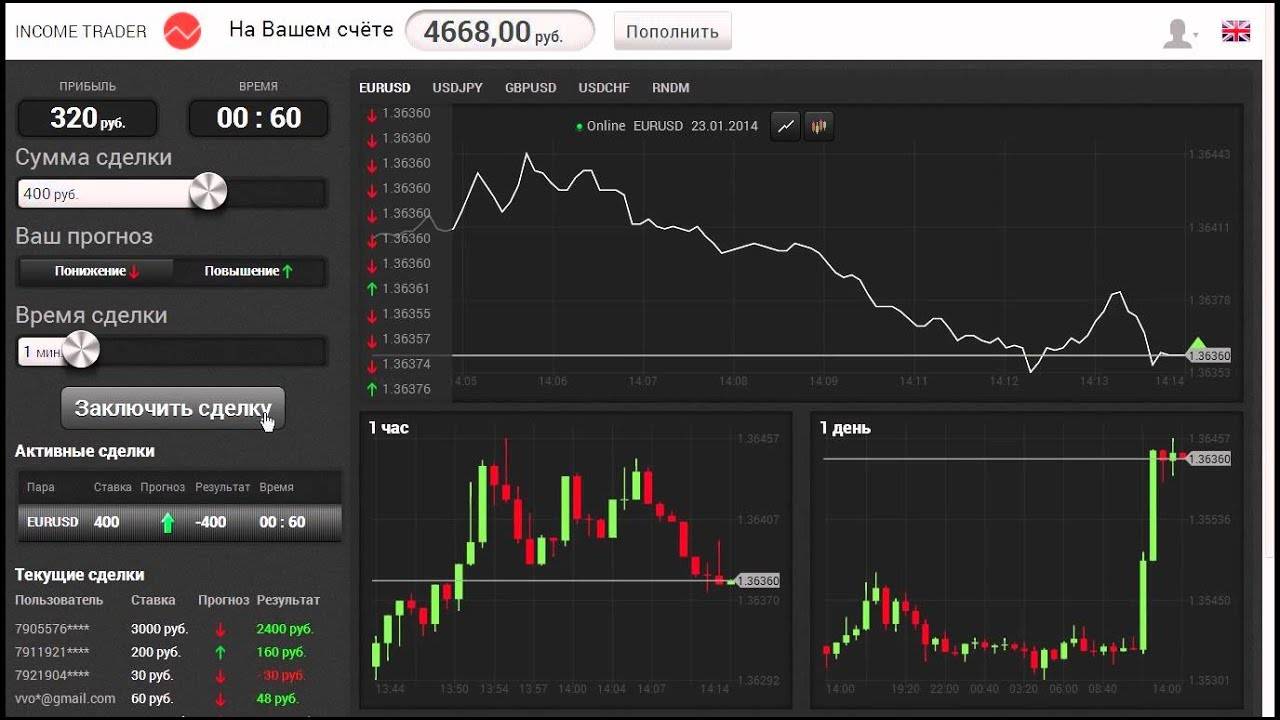Click the "1 день" chart title
The image size is (1280, 720).
click(845, 428)
